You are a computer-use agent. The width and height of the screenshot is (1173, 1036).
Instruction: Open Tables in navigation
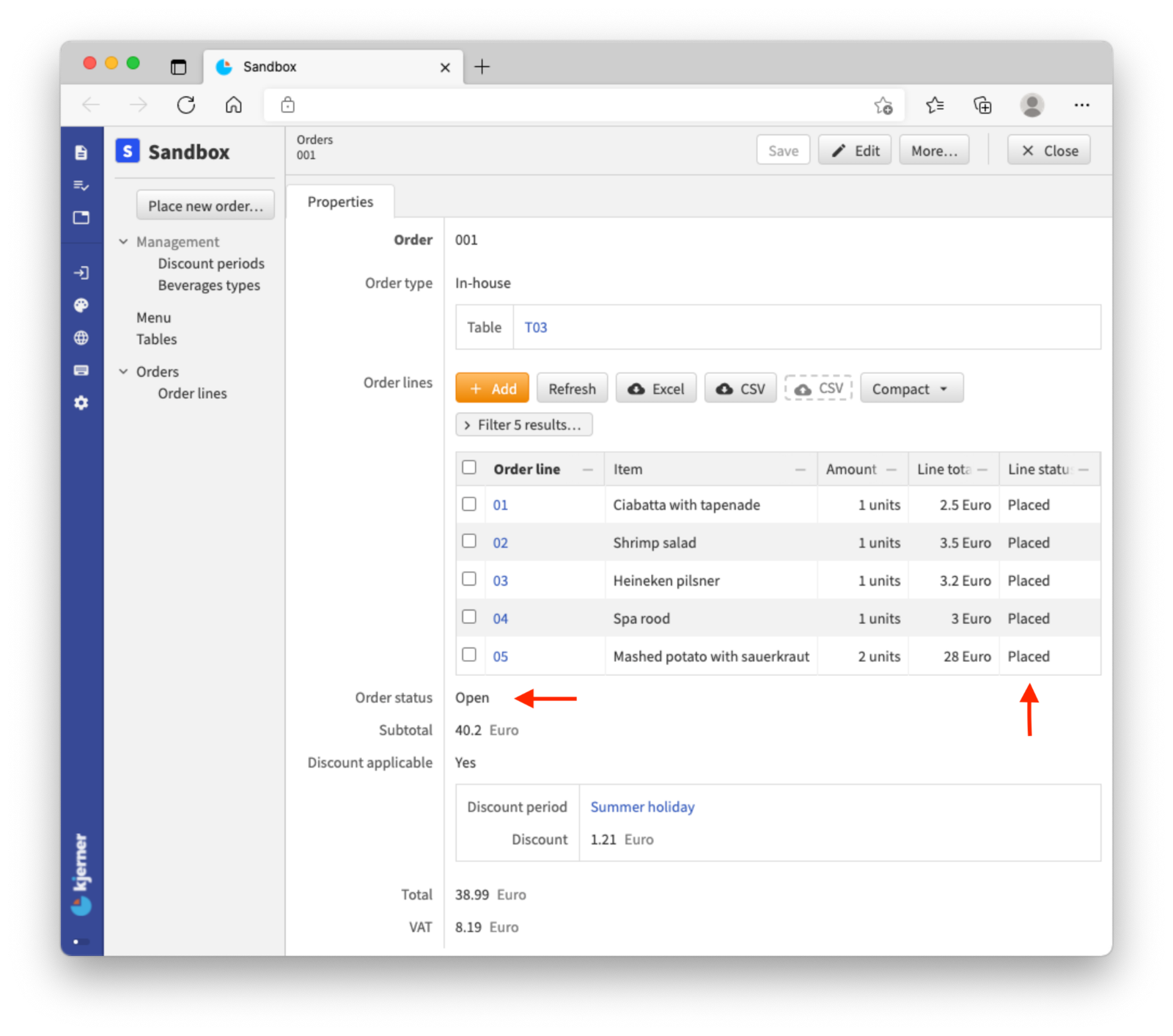[156, 339]
